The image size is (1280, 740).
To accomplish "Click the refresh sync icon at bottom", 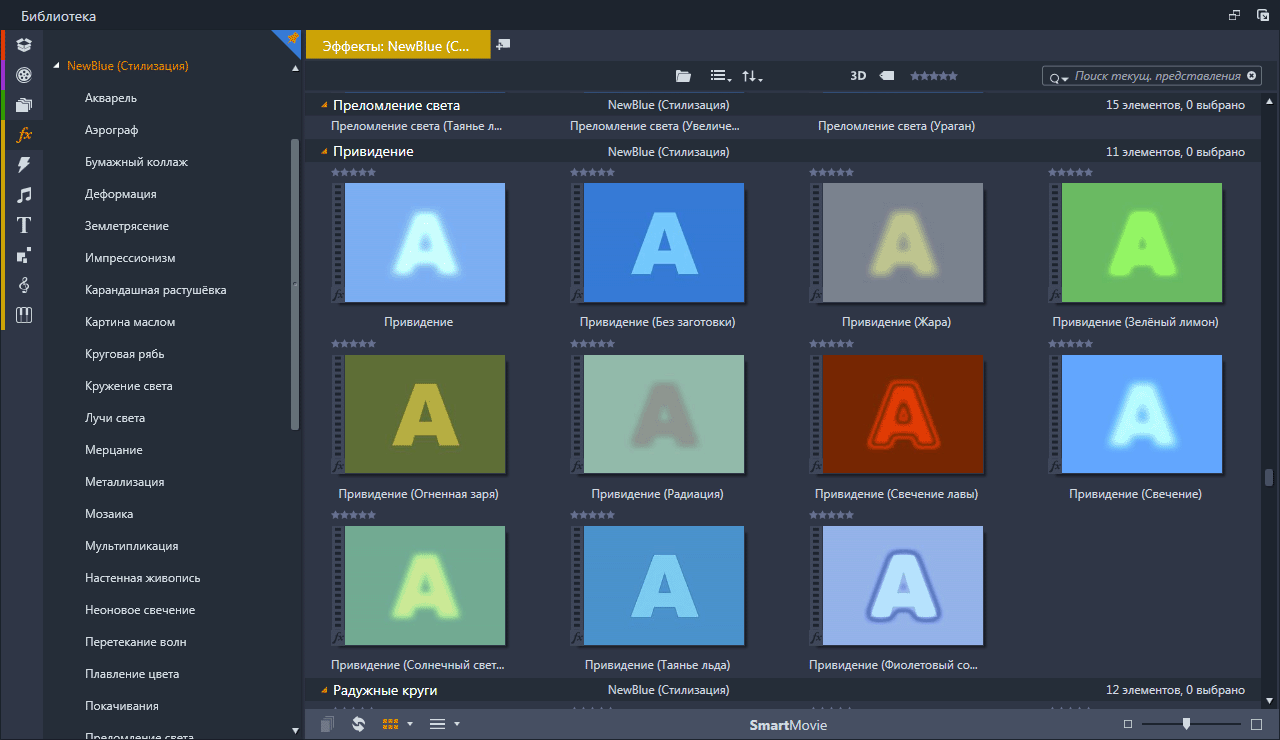I will pos(358,724).
